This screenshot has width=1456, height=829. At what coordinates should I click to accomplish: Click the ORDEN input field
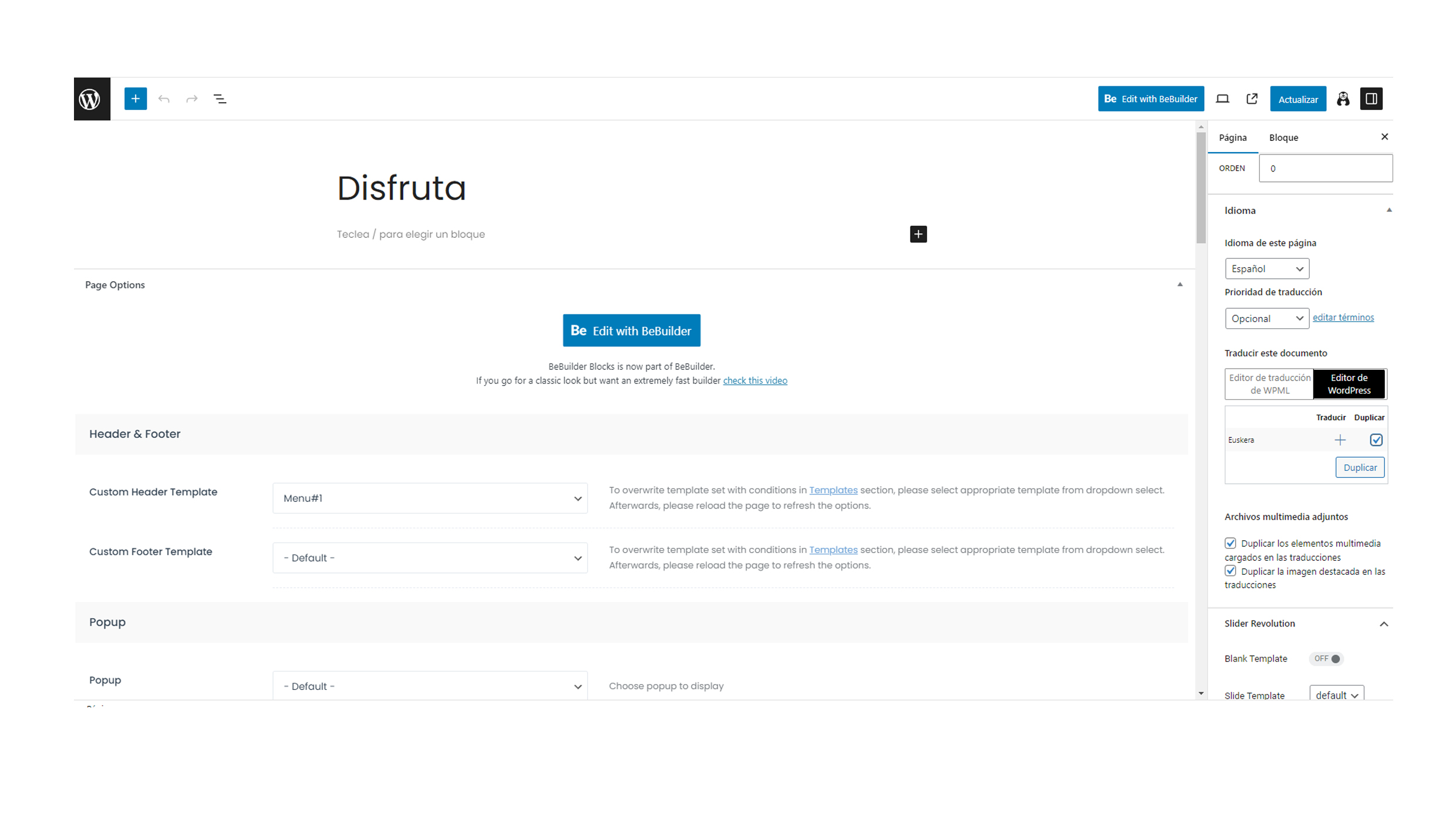point(1326,169)
